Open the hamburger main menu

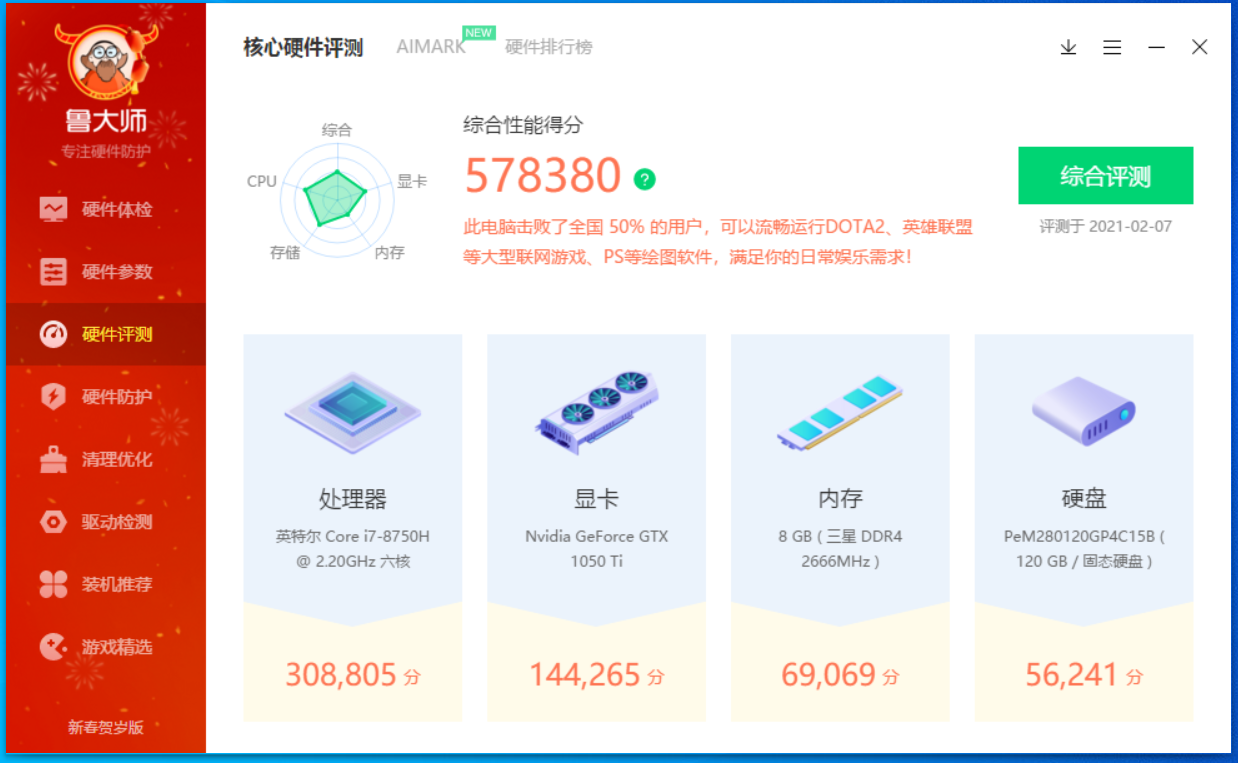[1112, 47]
